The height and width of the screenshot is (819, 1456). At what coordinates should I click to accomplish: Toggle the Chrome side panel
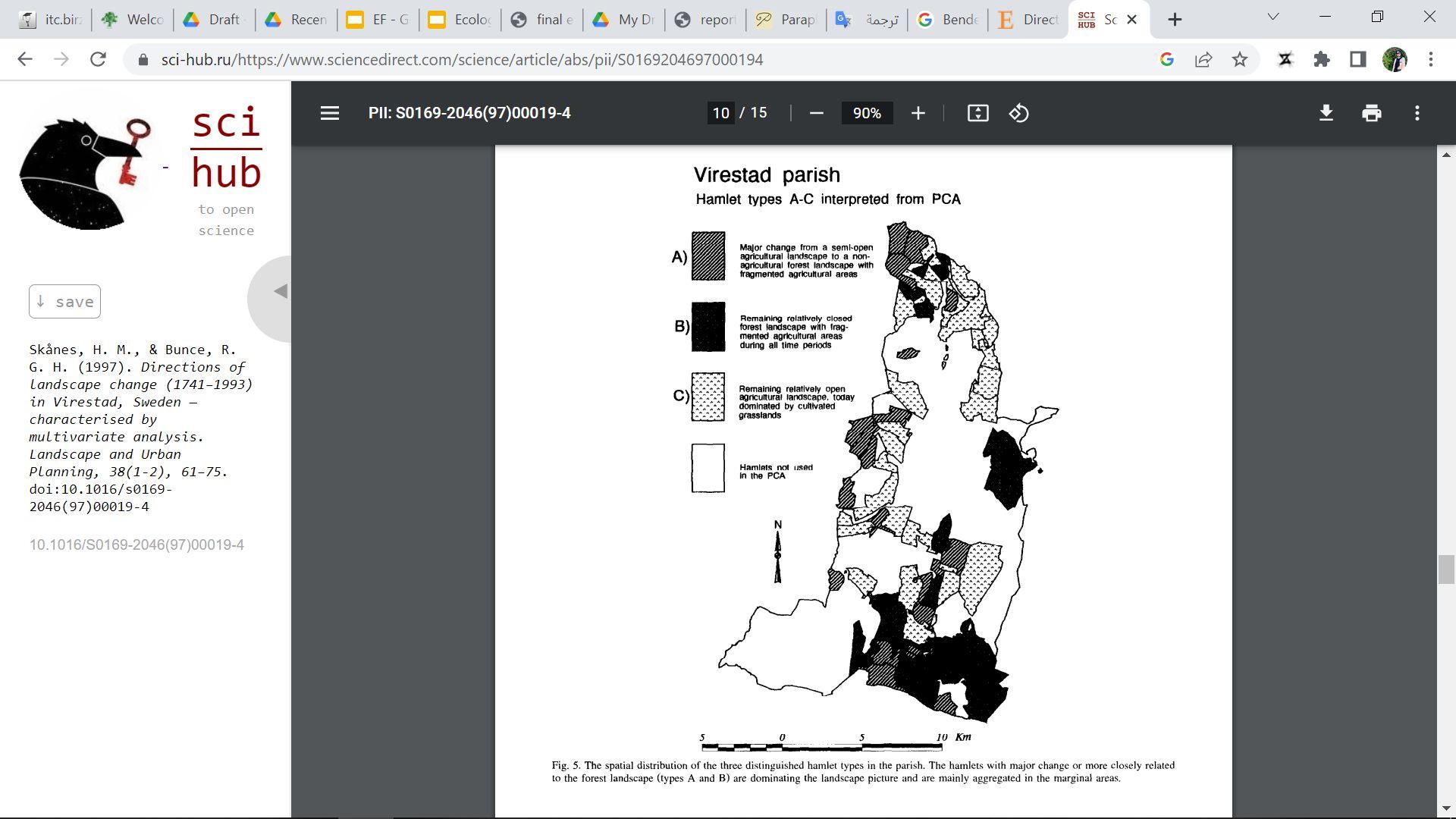pos(1357,59)
